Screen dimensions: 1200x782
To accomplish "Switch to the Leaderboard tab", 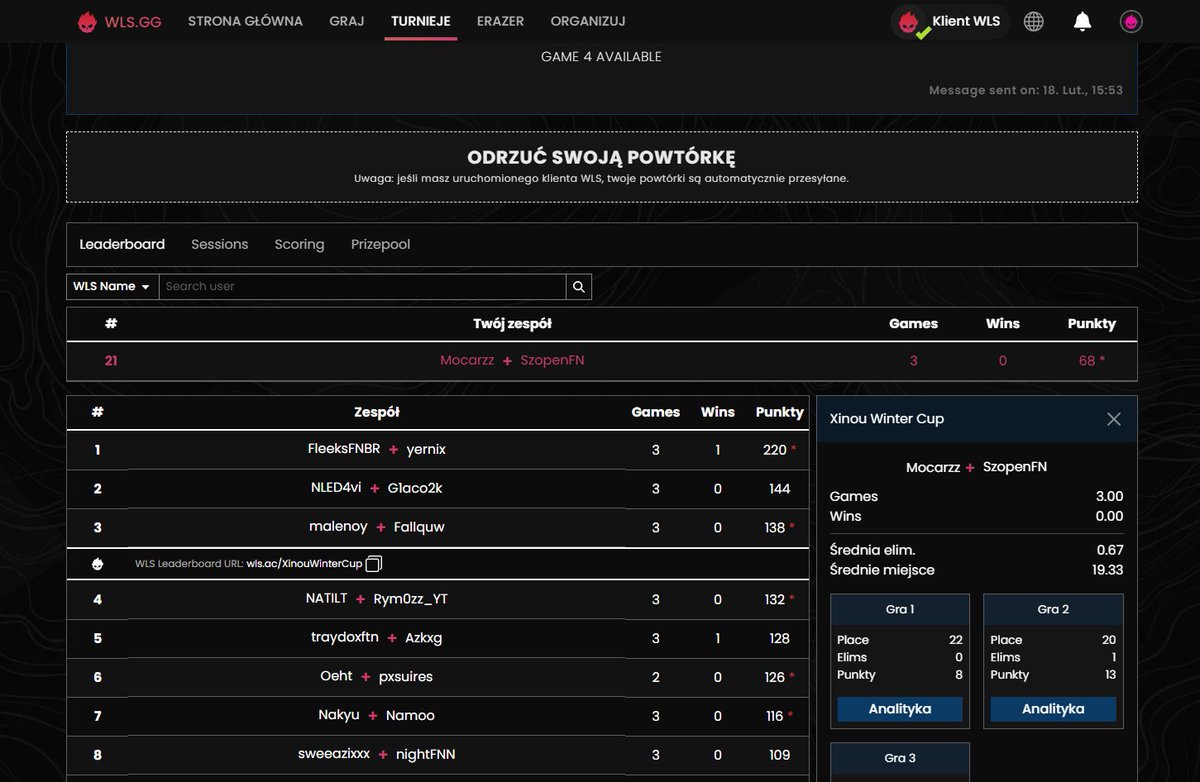I will coord(122,244).
